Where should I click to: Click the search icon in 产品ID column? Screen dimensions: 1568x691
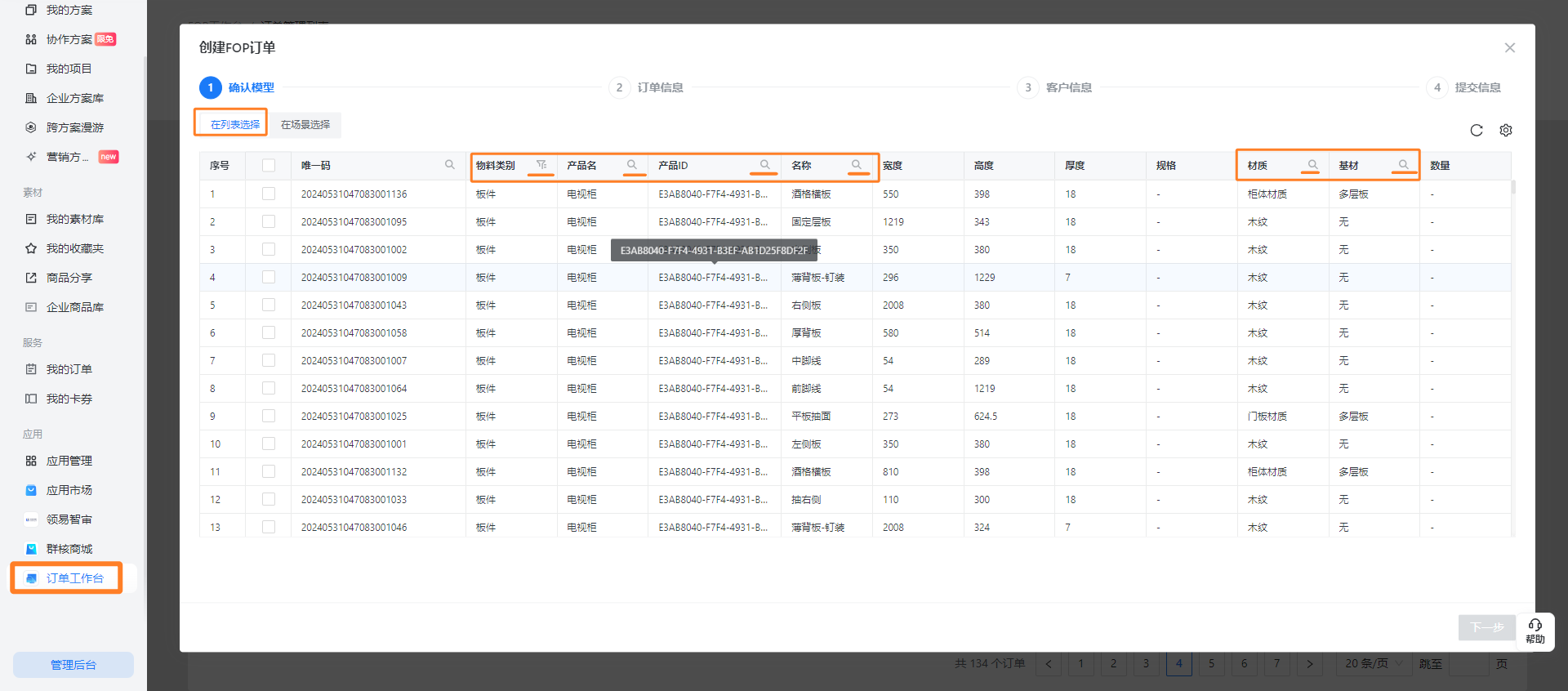pyautogui.click(x=764, y=165)
